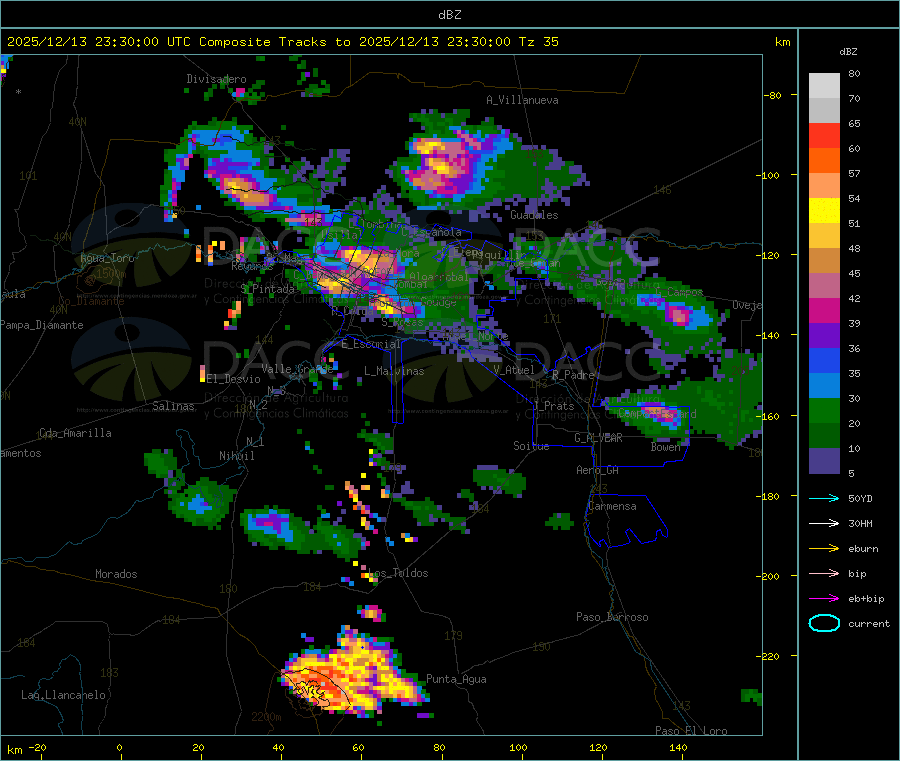Click the magenta eb+bip arrow symbol
Image resolution: width=900 pixels, height=761 pixels.
(x=824, y=598)
